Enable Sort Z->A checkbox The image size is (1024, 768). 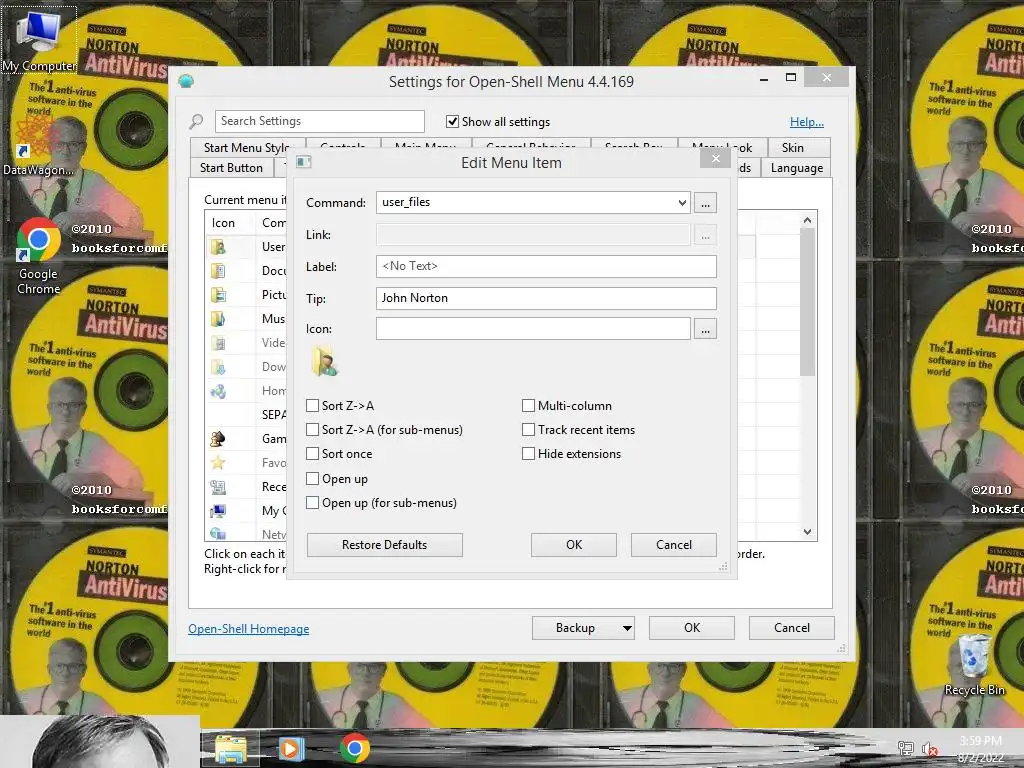coord(312,406)
